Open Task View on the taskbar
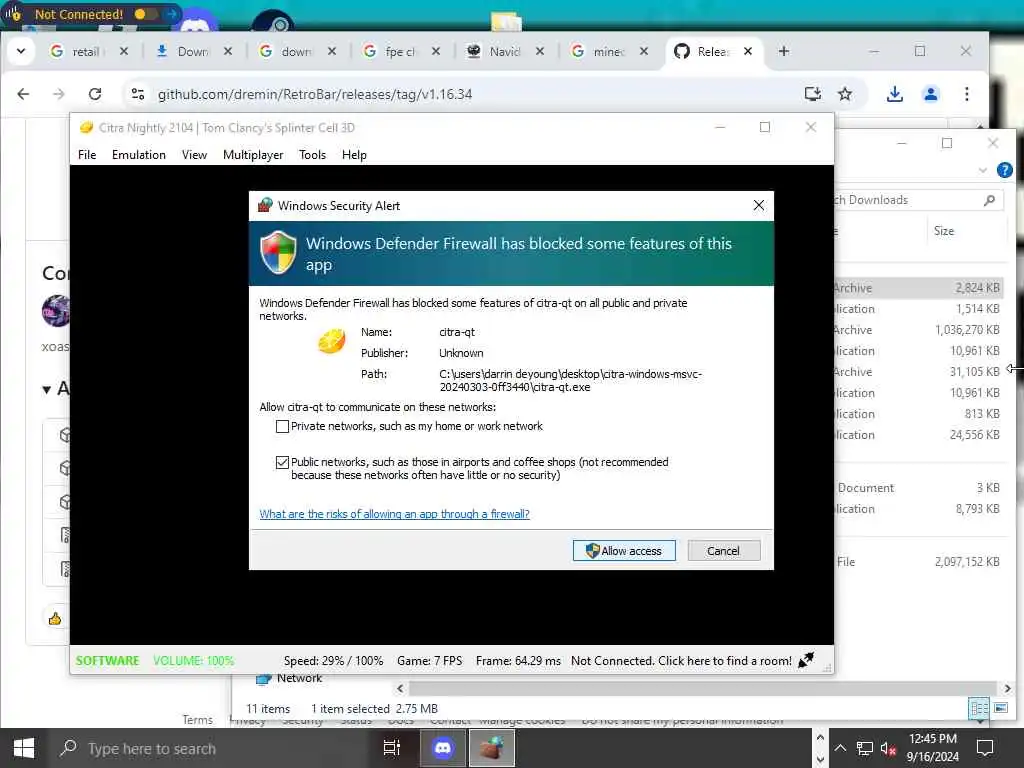The width and height of the screenshot is (1024, 768). (392, 748)
